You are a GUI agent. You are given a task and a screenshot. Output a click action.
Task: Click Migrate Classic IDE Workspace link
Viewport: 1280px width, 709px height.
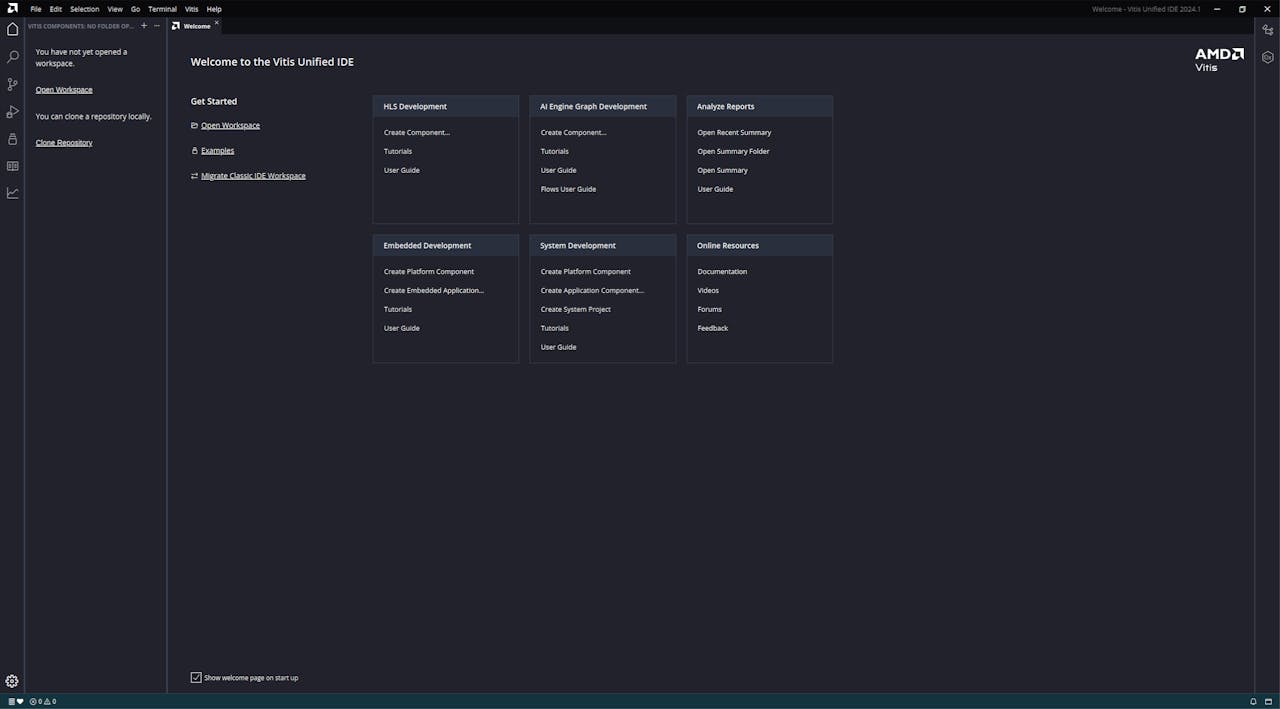pyautogui.click(x=253, y=176)
